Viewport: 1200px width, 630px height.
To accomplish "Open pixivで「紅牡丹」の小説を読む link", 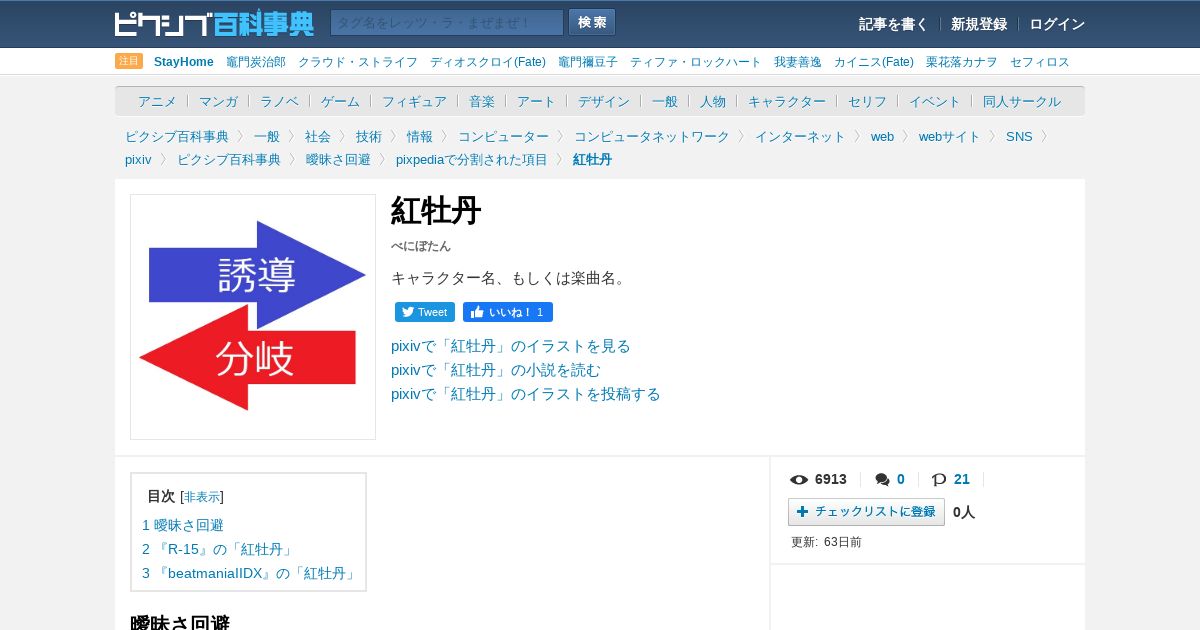I will coord(496,370).
